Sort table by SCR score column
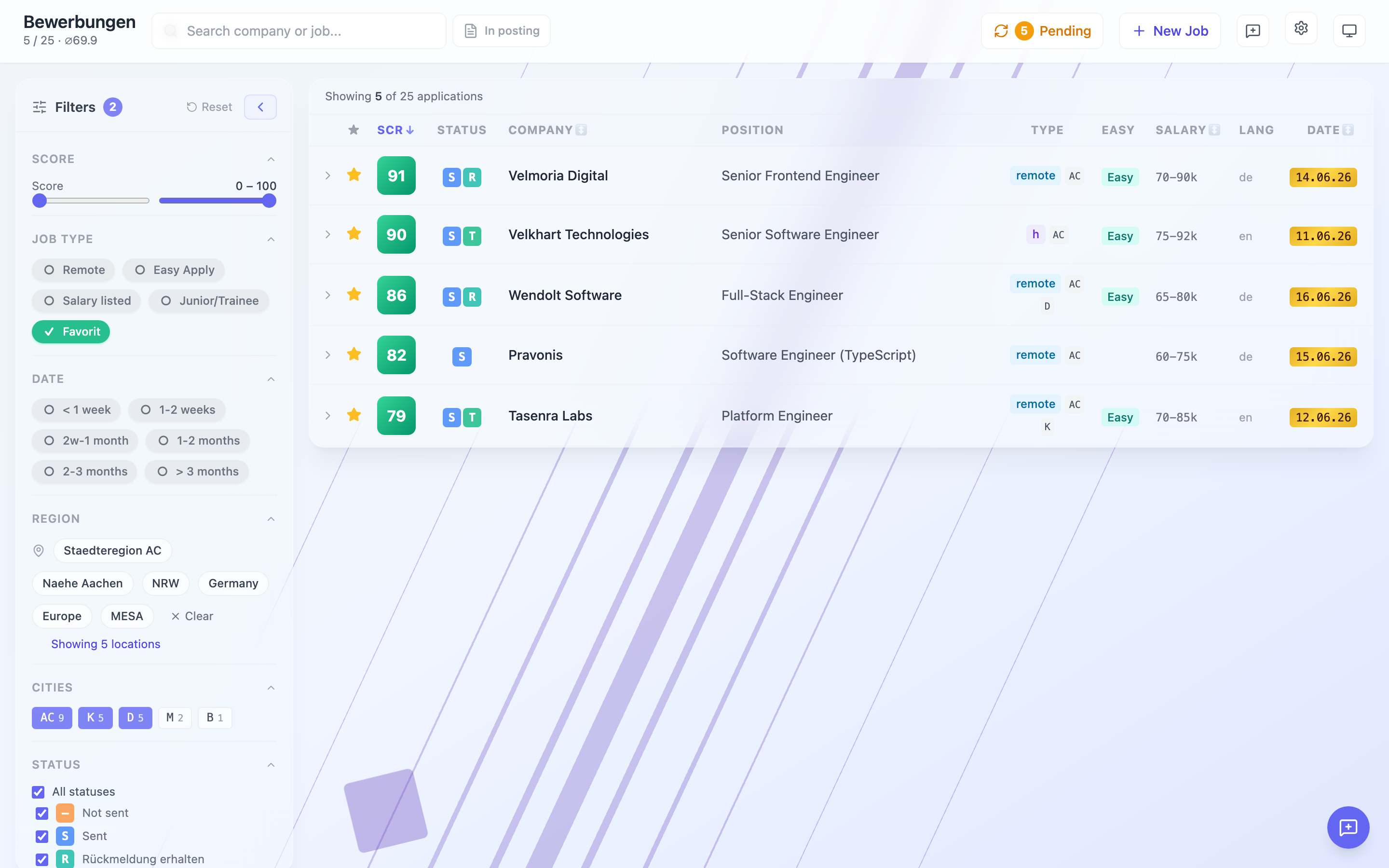The width and height of the screenshot is (1389, 868). 395,130
